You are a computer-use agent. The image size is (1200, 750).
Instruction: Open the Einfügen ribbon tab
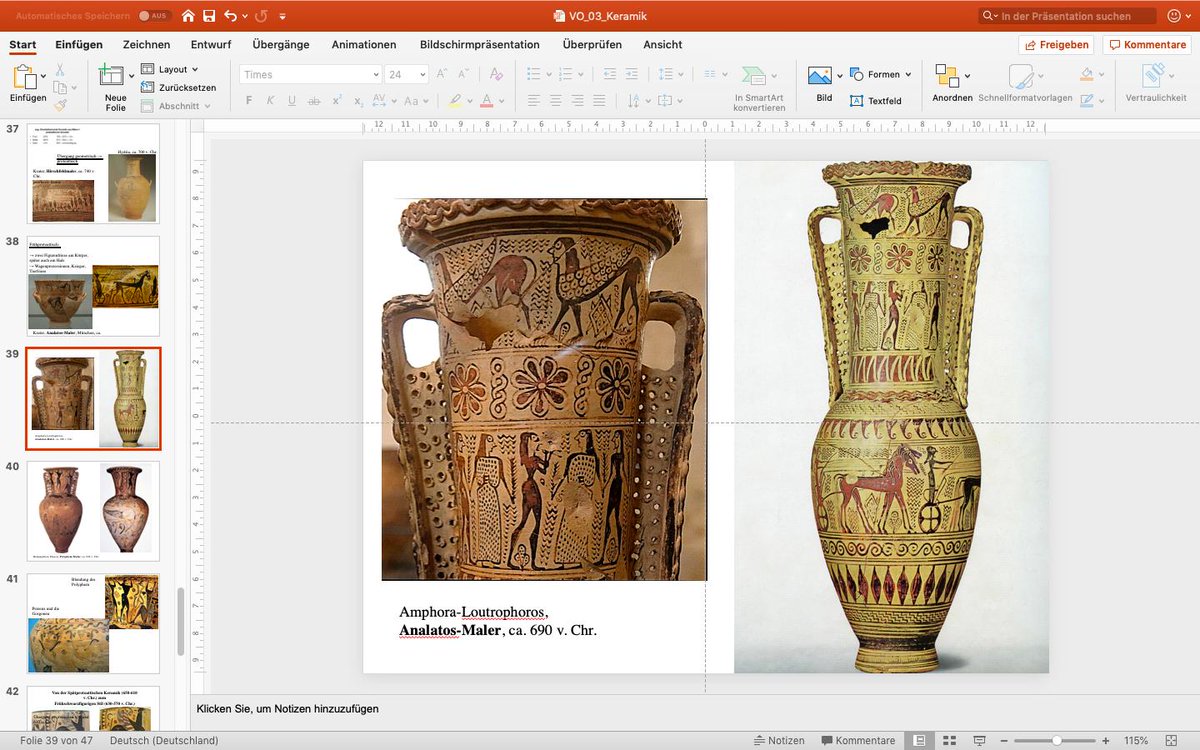coord(79,45)
